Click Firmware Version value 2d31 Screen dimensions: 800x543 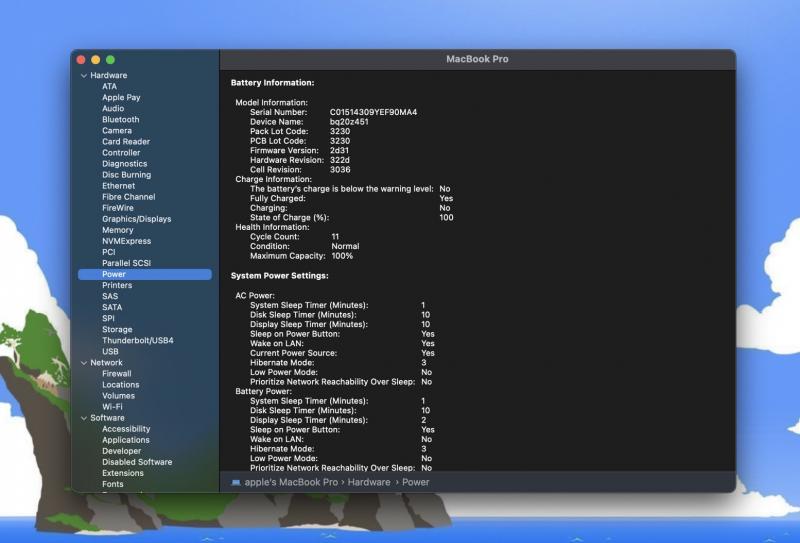click(339, 151)
